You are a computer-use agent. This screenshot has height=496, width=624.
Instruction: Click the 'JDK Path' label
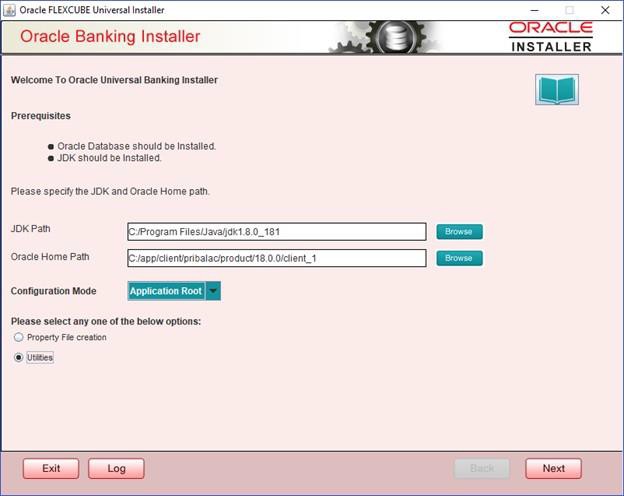[31, 229]
